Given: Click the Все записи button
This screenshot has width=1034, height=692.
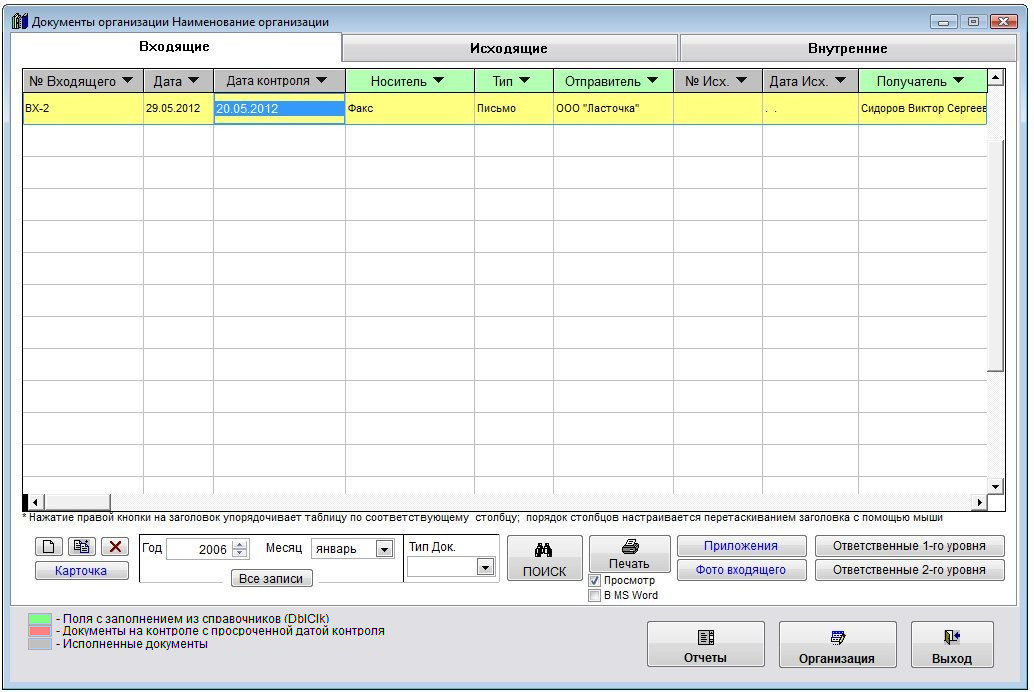Looking at the screenshot, I should (x=271, y=578).
